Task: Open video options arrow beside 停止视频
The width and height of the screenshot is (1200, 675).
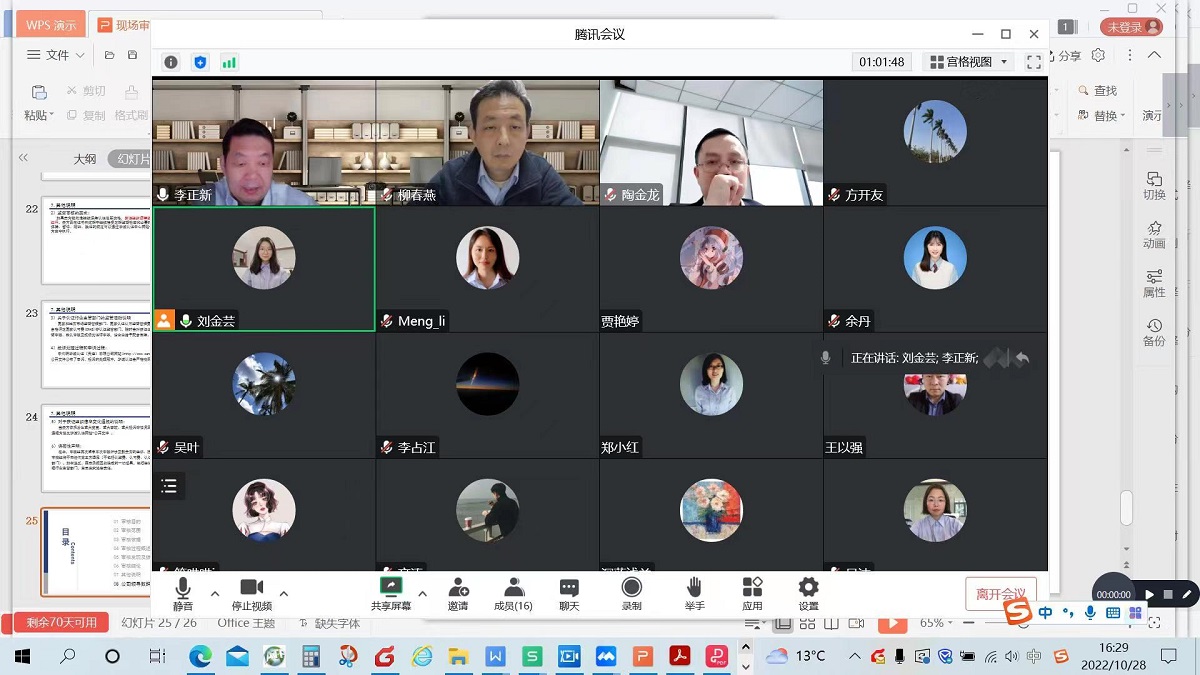Action: [x=284, y=593]
